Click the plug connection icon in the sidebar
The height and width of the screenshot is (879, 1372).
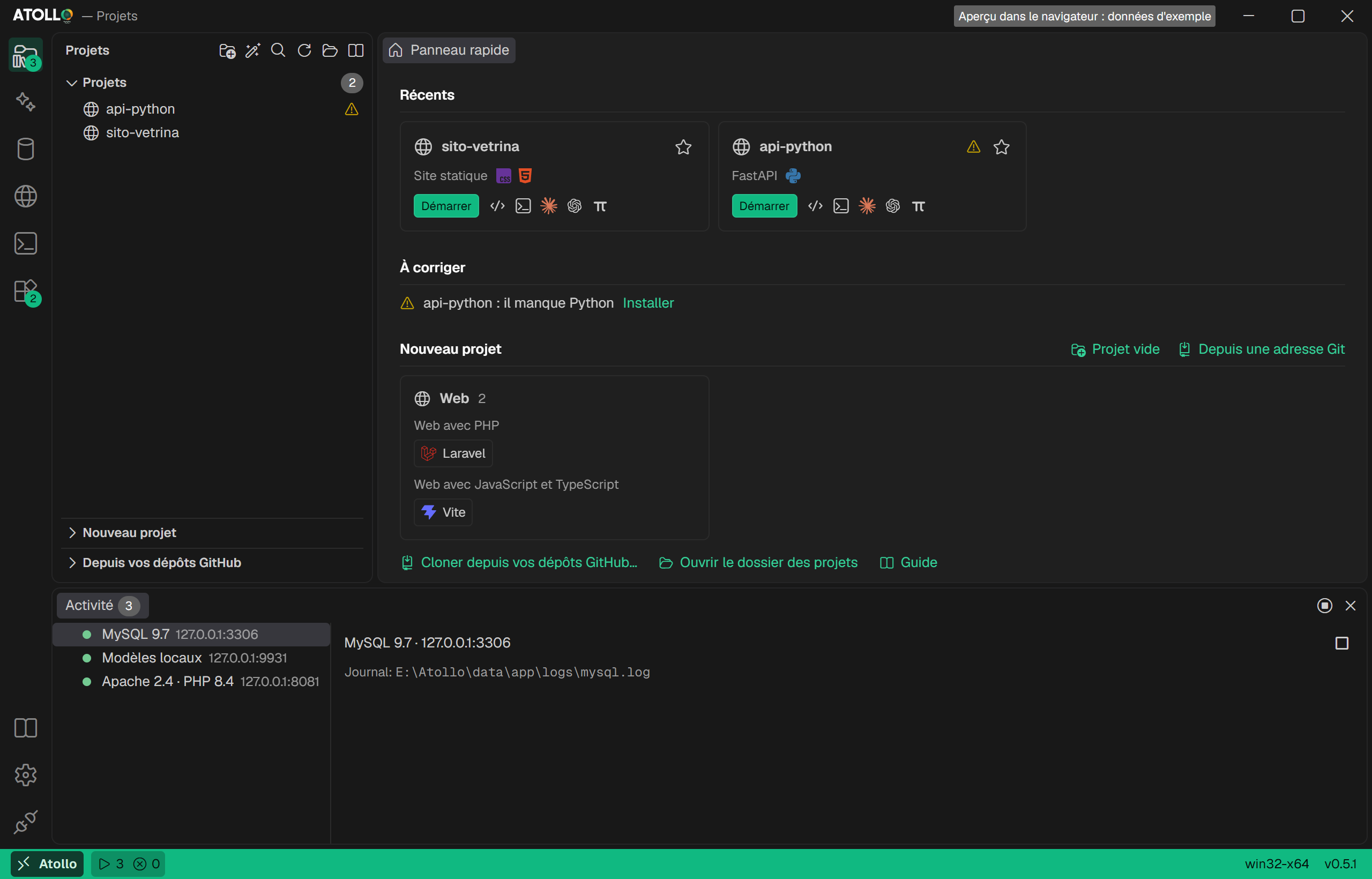click(26, 822)
